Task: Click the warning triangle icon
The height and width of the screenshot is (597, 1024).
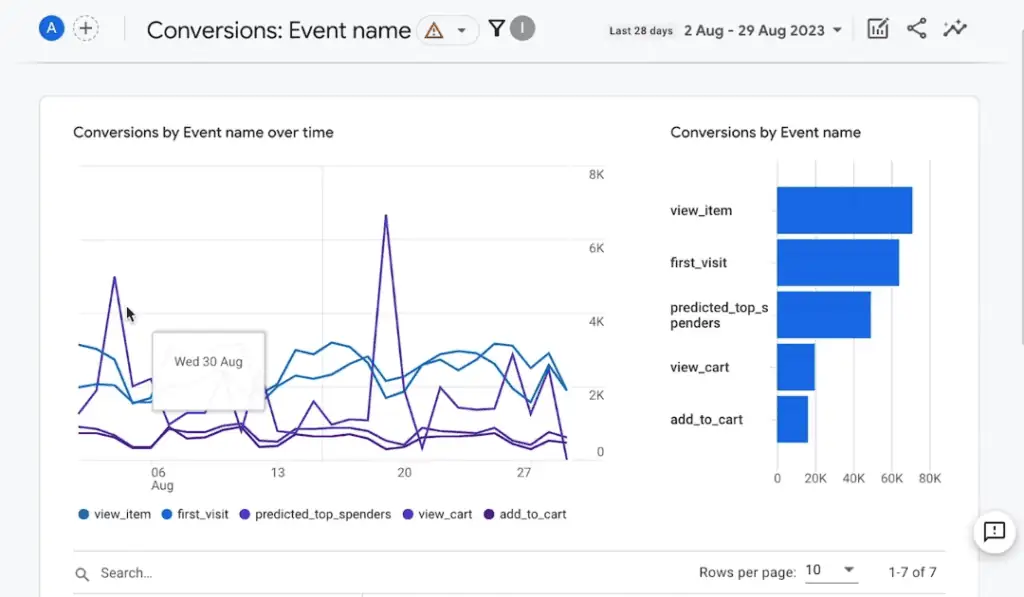Action: tap(433, 31)
